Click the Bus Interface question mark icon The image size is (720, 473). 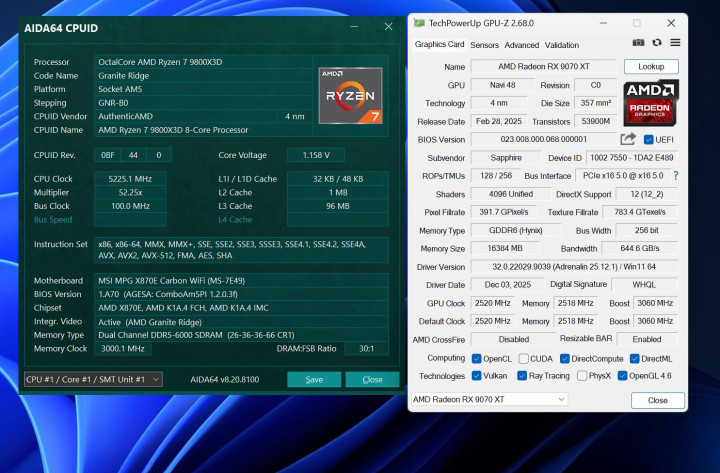tap(675, 176)
